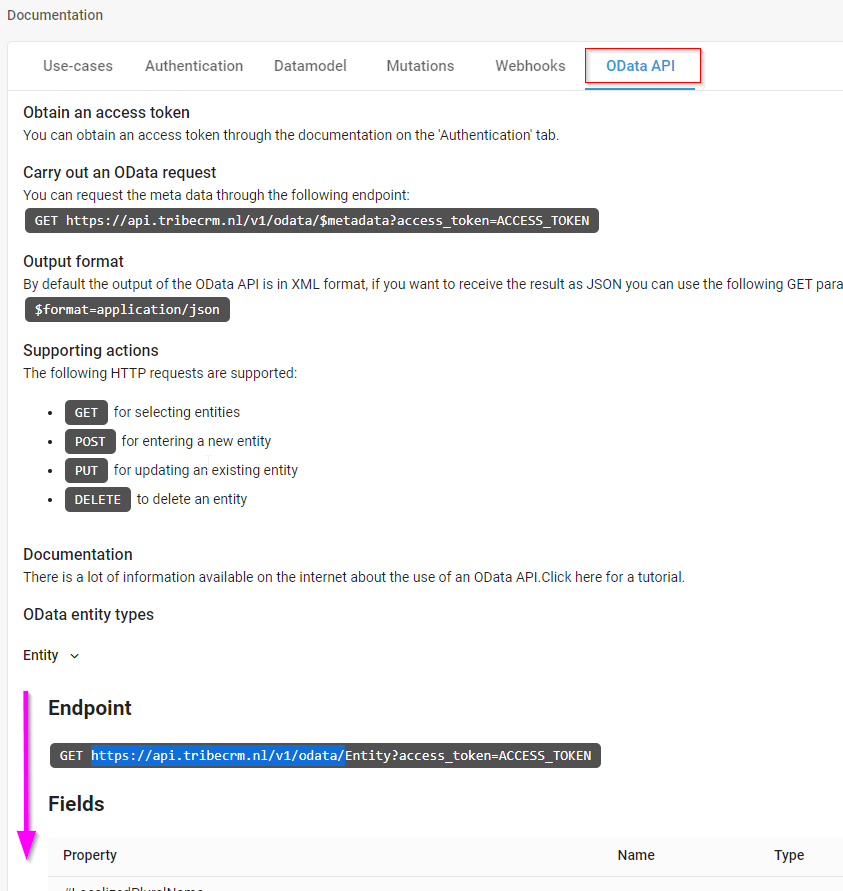Click the Property column header in Fields table
Screen dimensions: 843x891
pyautogui.click(x=89, y=855)
